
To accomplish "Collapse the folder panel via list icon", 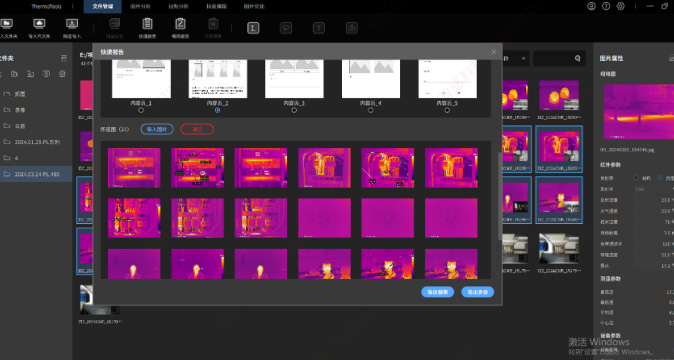I will 64,58.
